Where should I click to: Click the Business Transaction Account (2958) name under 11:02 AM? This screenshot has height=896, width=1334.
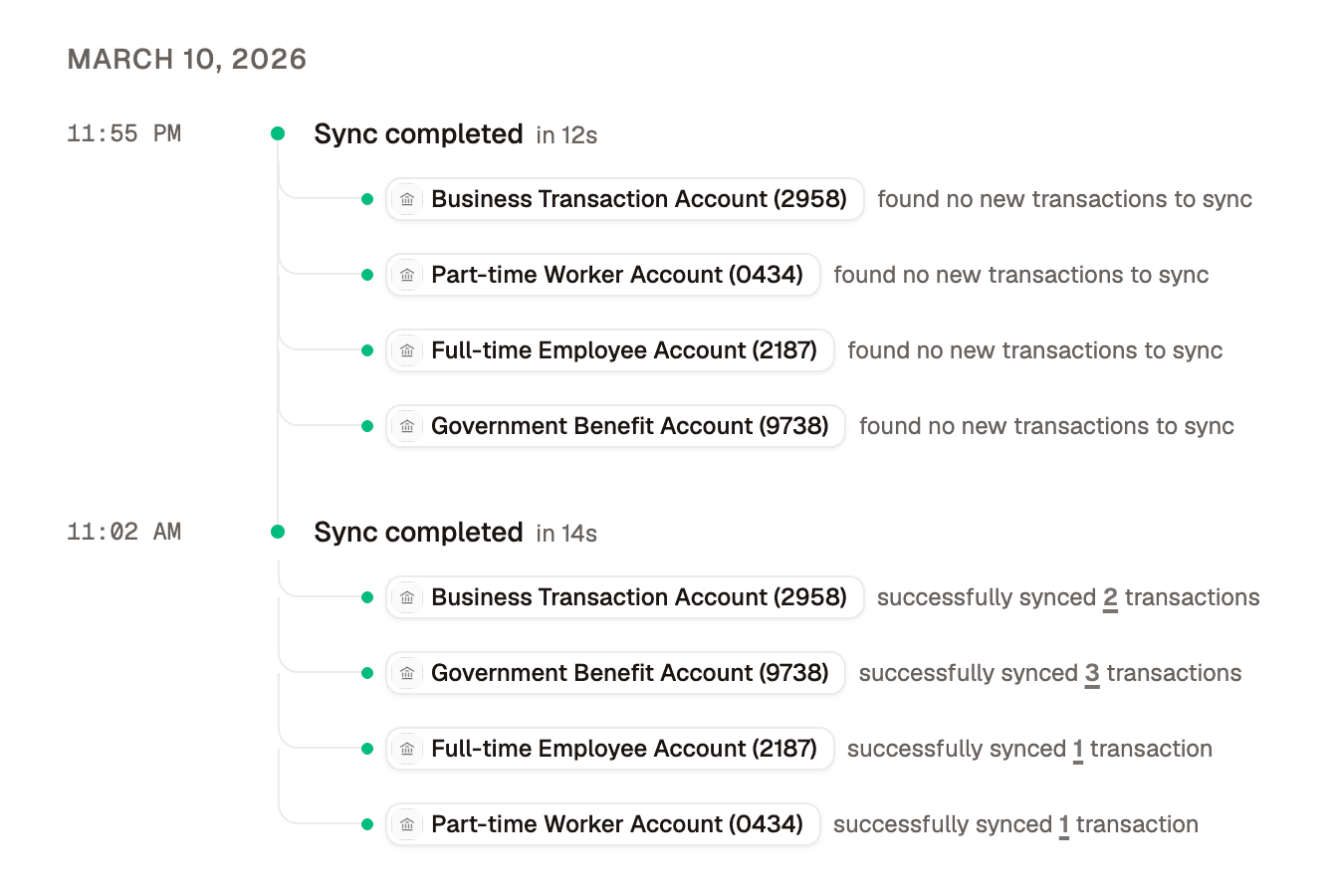point(638,597)
